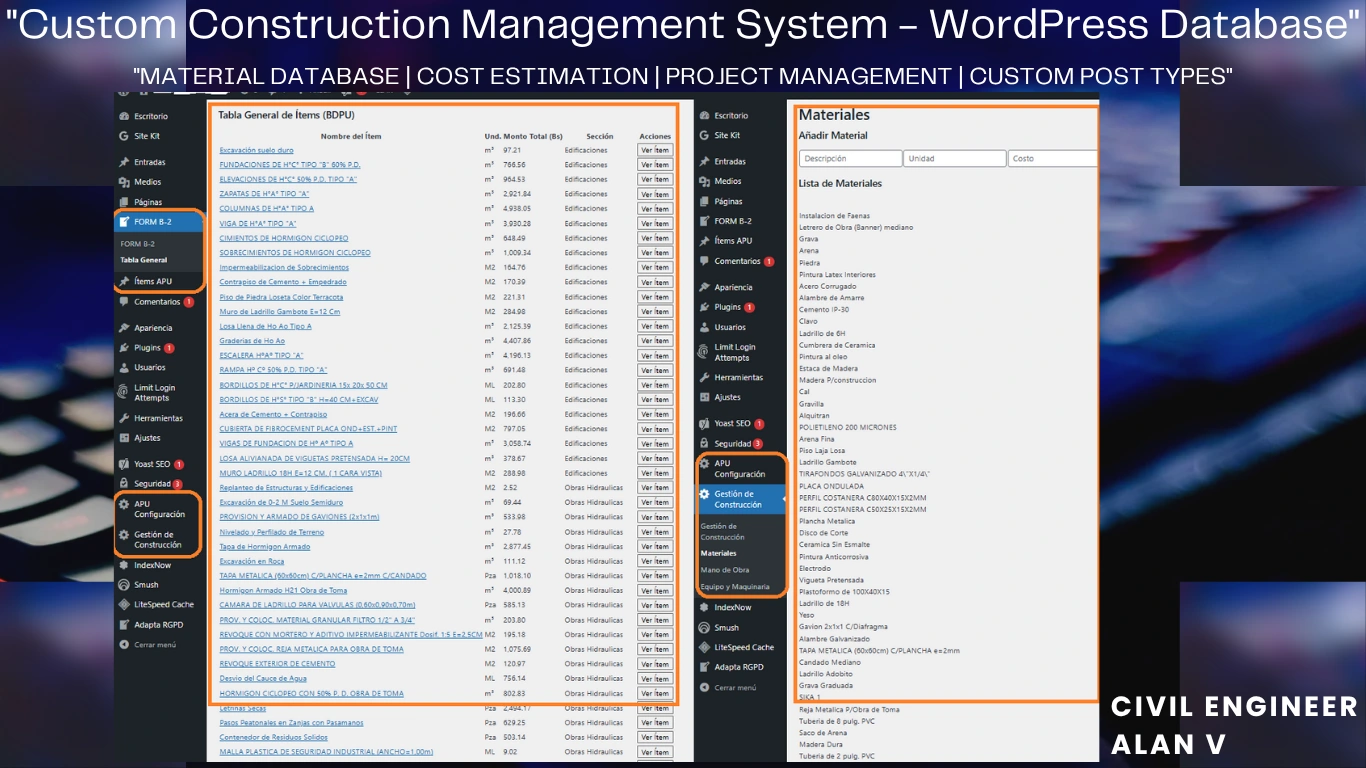Open Equipo y Maquinaria submenu item
The width and height of the screenshot is (1366, 768).
[x=735, y=587]
